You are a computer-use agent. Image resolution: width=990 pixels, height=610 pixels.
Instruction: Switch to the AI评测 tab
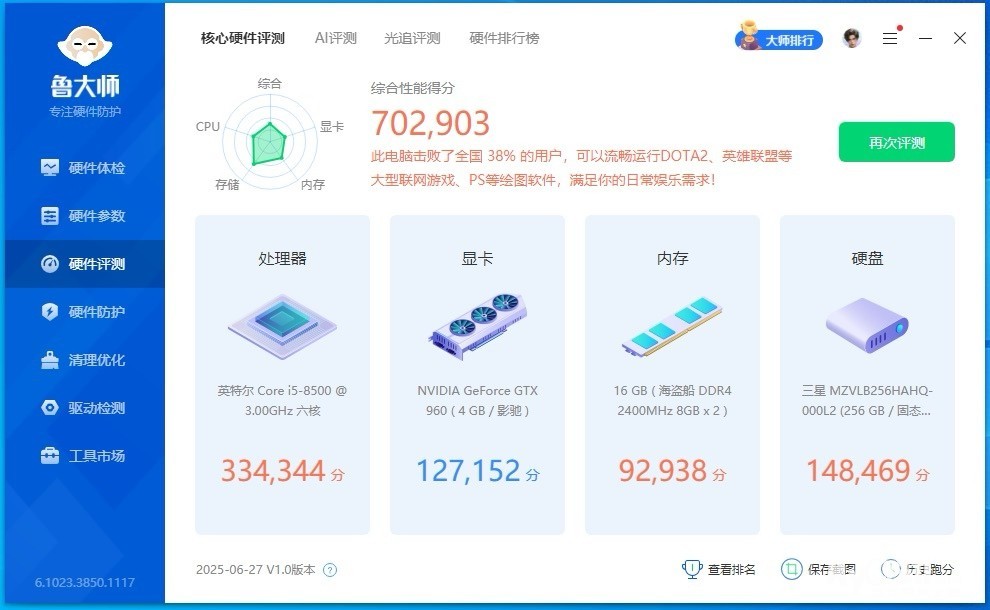click(335, 38)
